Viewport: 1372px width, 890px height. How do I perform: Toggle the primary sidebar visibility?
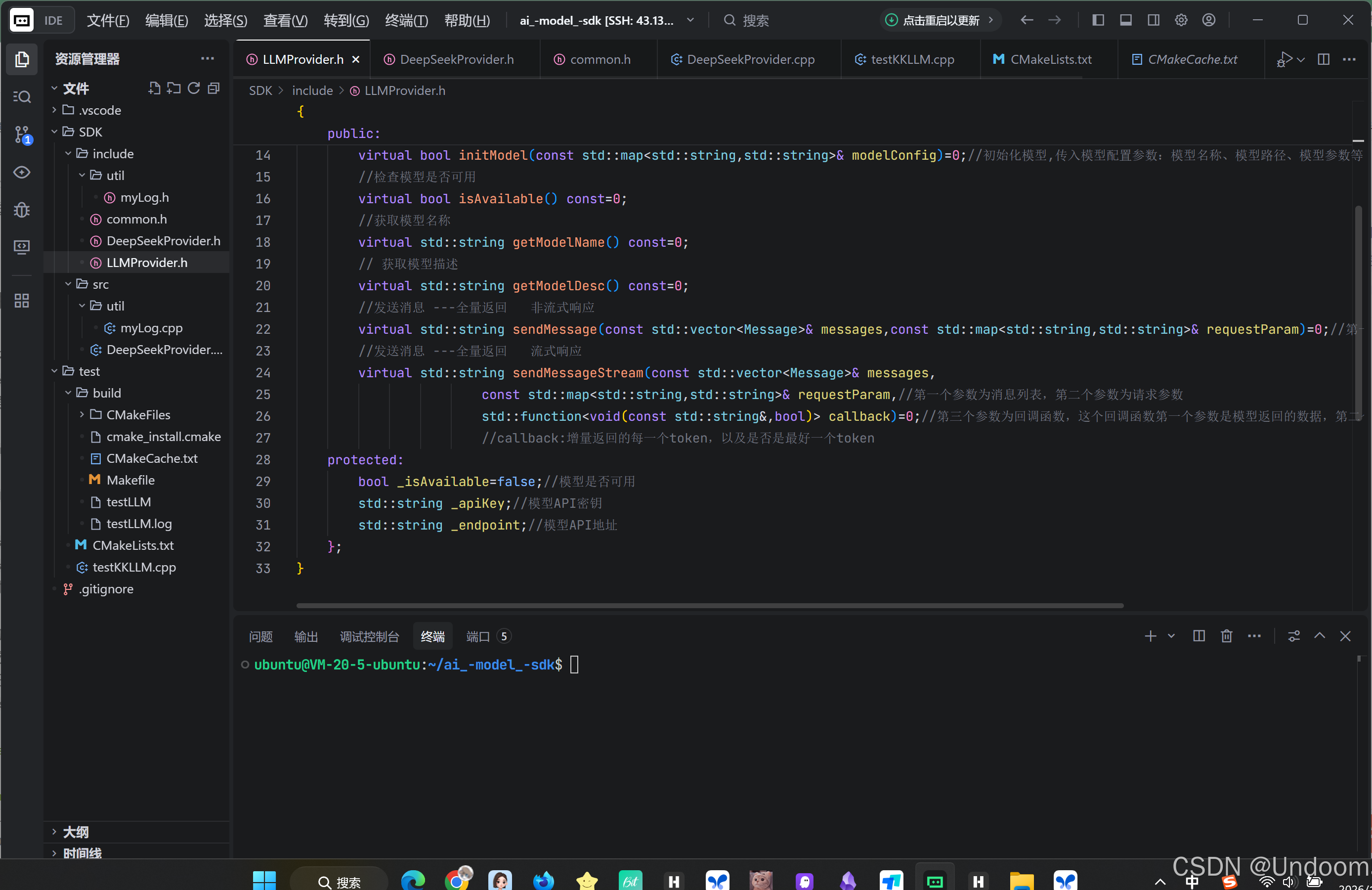coord(1098,20)
